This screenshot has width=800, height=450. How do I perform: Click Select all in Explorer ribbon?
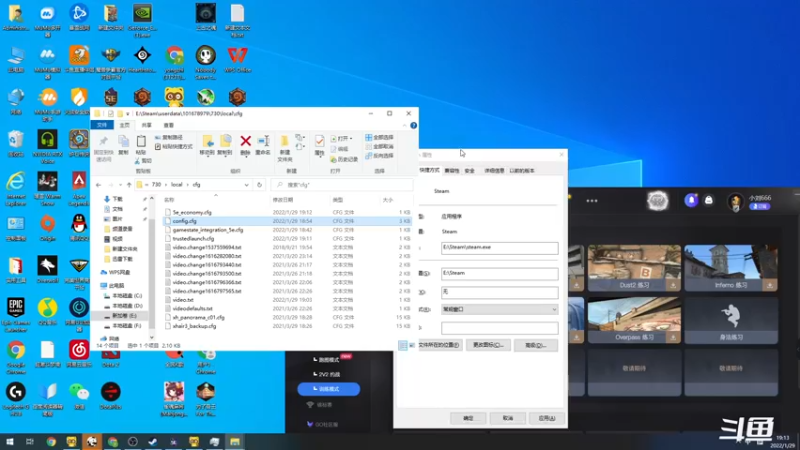pyautogui.click(x=379, y=137)
